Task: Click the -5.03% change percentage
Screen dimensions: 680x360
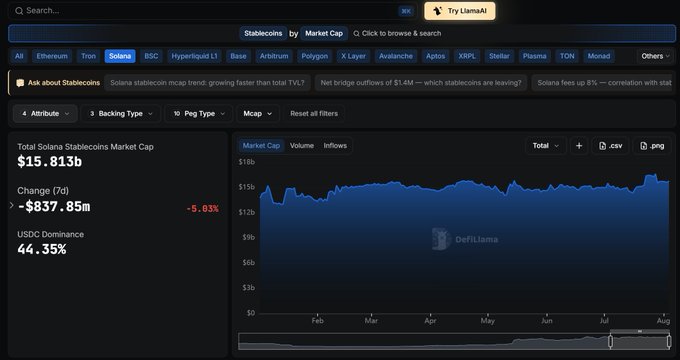Action: pos(202,209)
